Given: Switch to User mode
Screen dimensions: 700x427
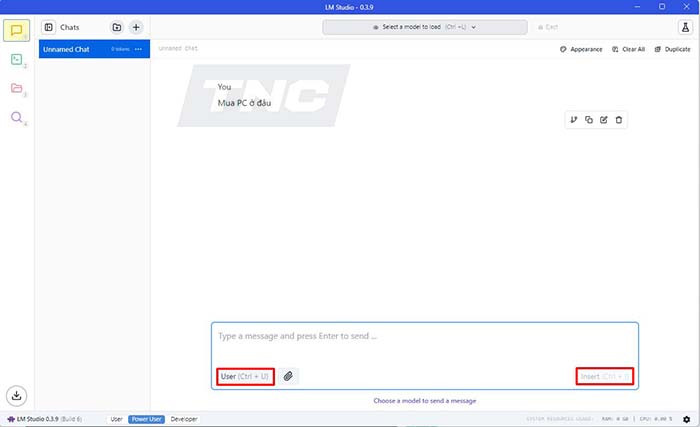Looking at the screenshot, I should point(117,419).
